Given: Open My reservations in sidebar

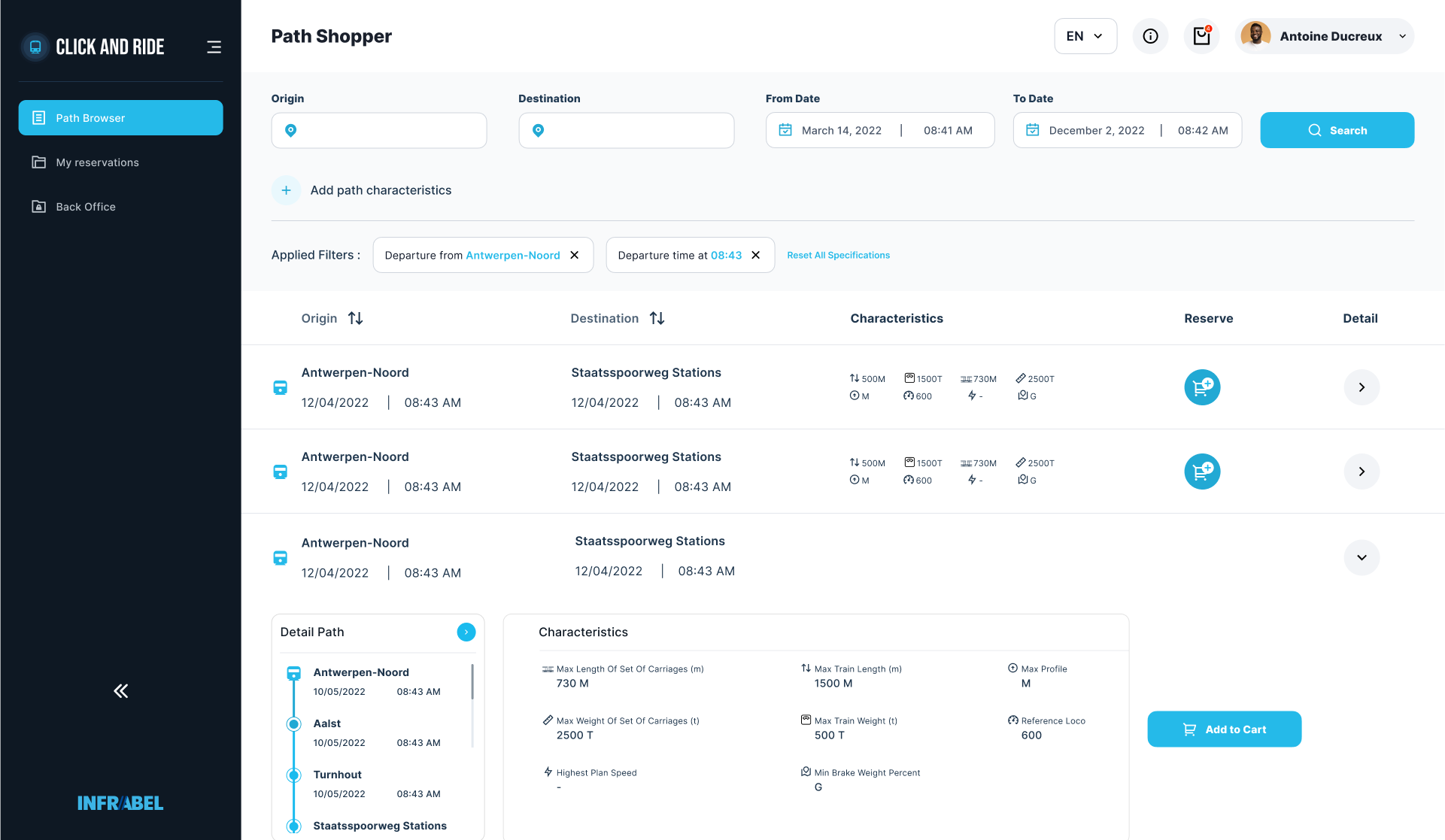Looking at the screenshot, I should pyautogui.click(x=97, y=162).
